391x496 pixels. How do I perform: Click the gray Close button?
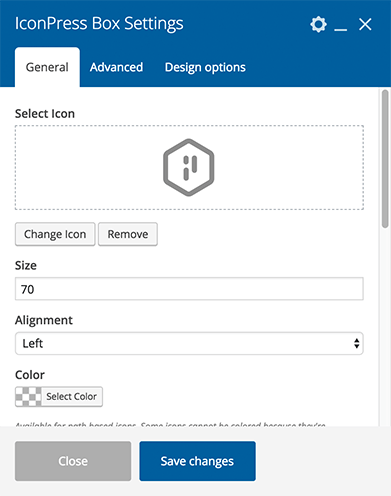(73, 461)
